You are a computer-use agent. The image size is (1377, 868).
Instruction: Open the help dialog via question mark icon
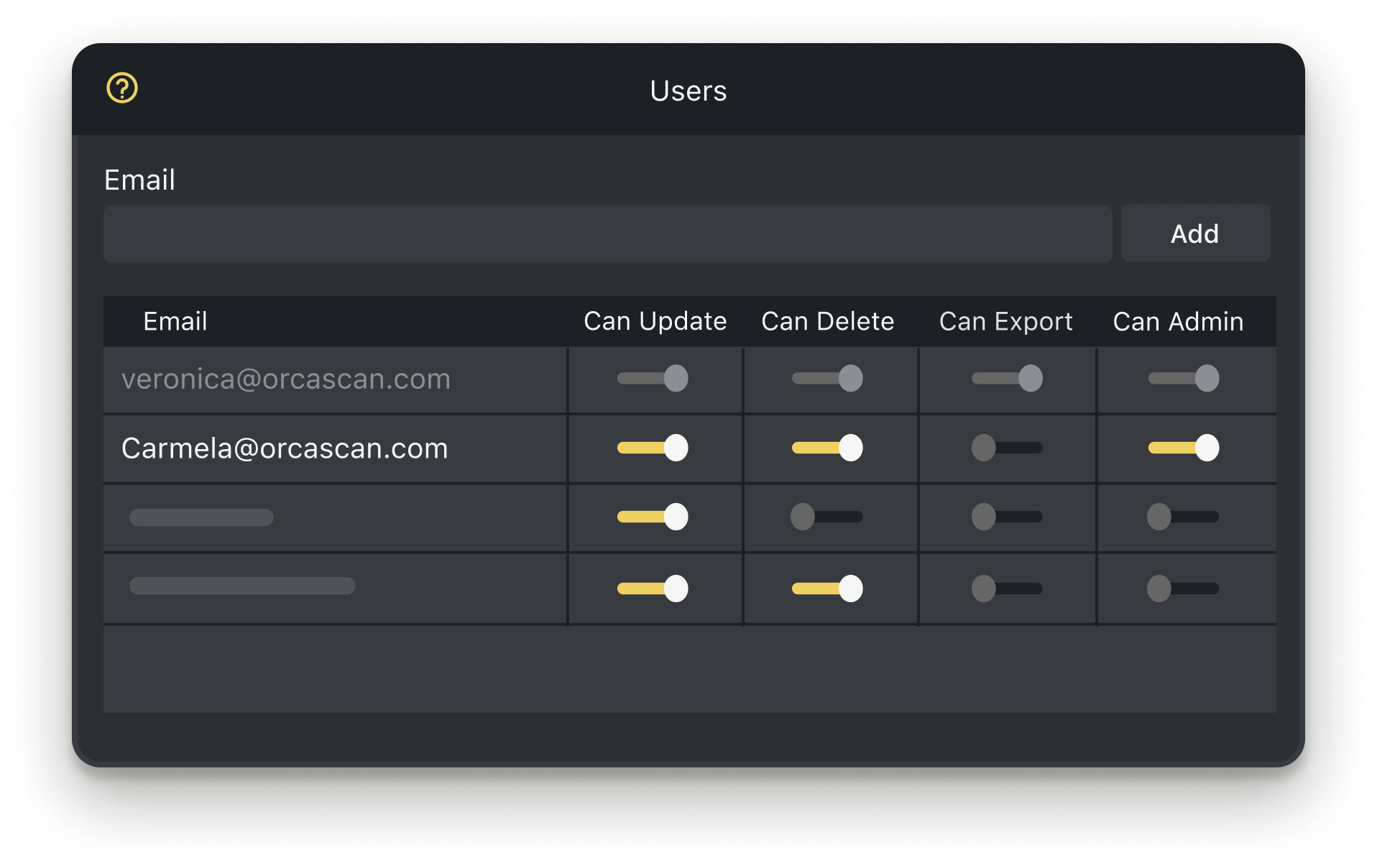(122, 88)
